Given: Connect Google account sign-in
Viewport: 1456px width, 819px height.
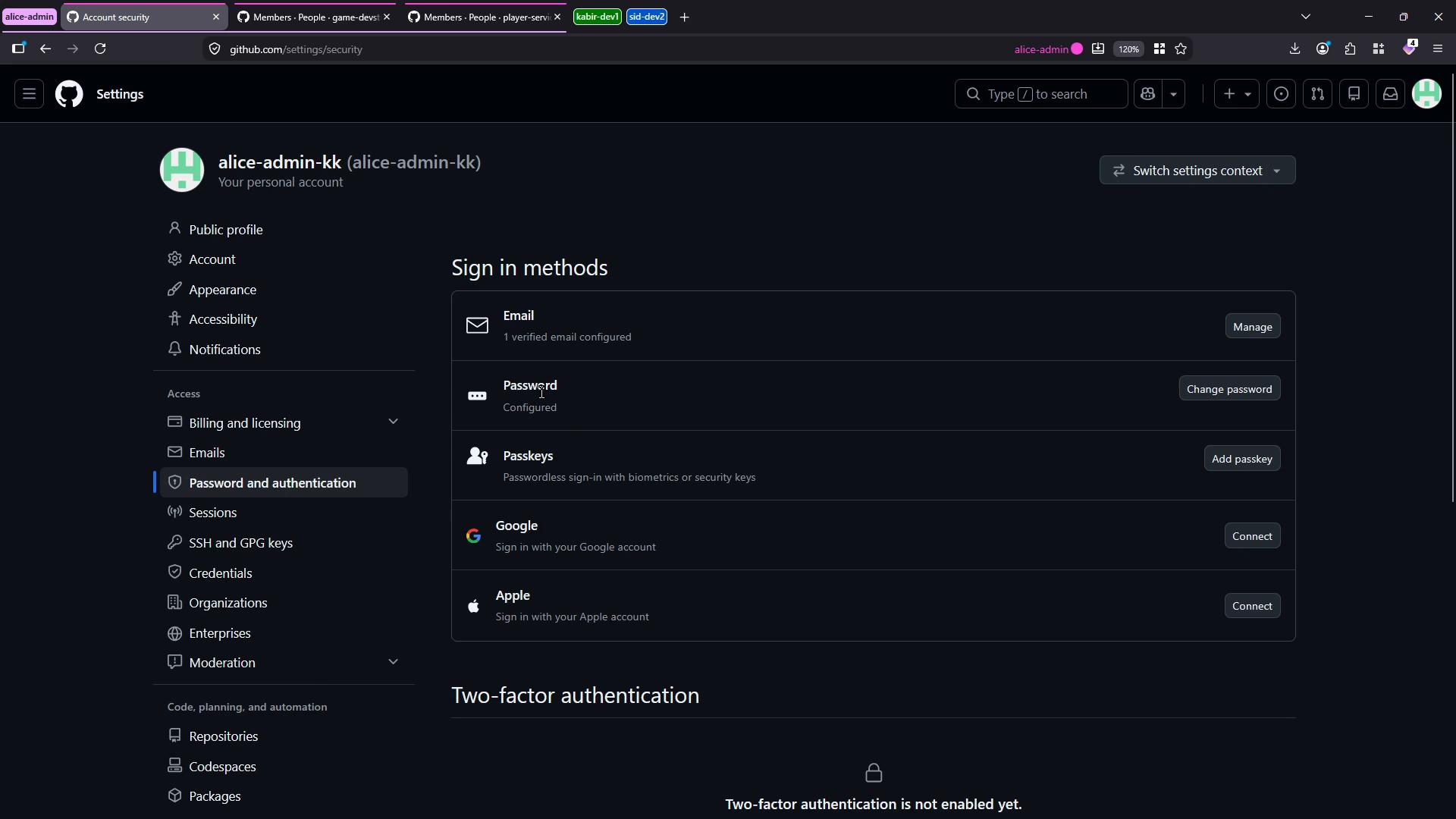Looking at the screenshot, I should point(1252,536).
